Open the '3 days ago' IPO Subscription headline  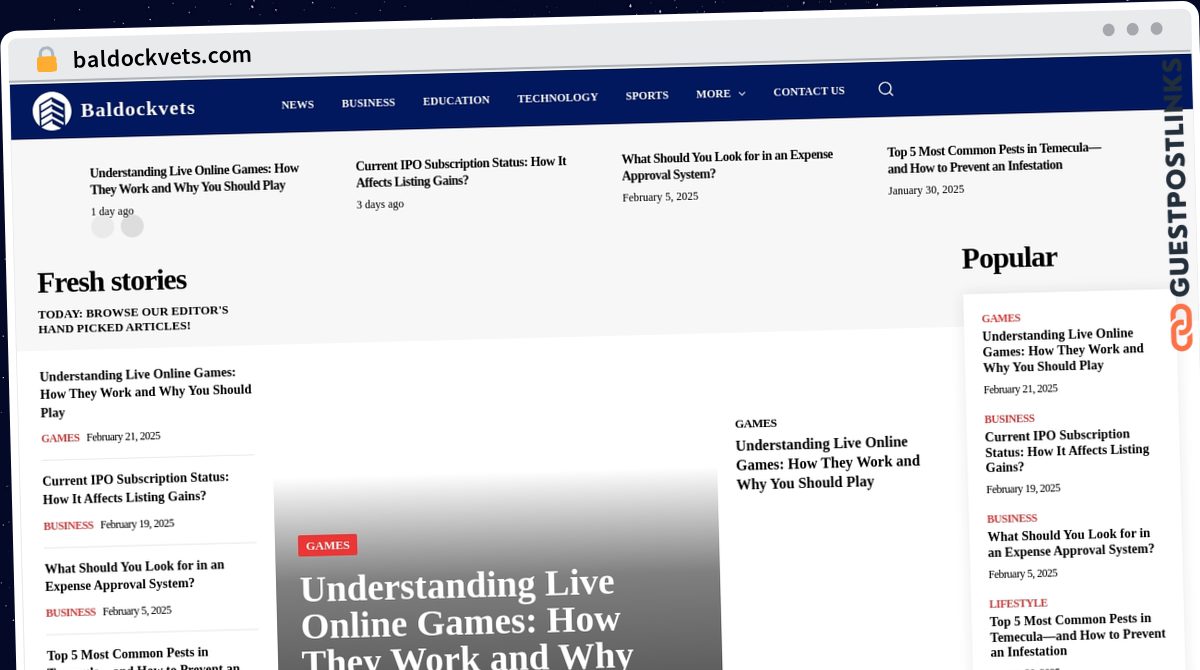point(461,172)
